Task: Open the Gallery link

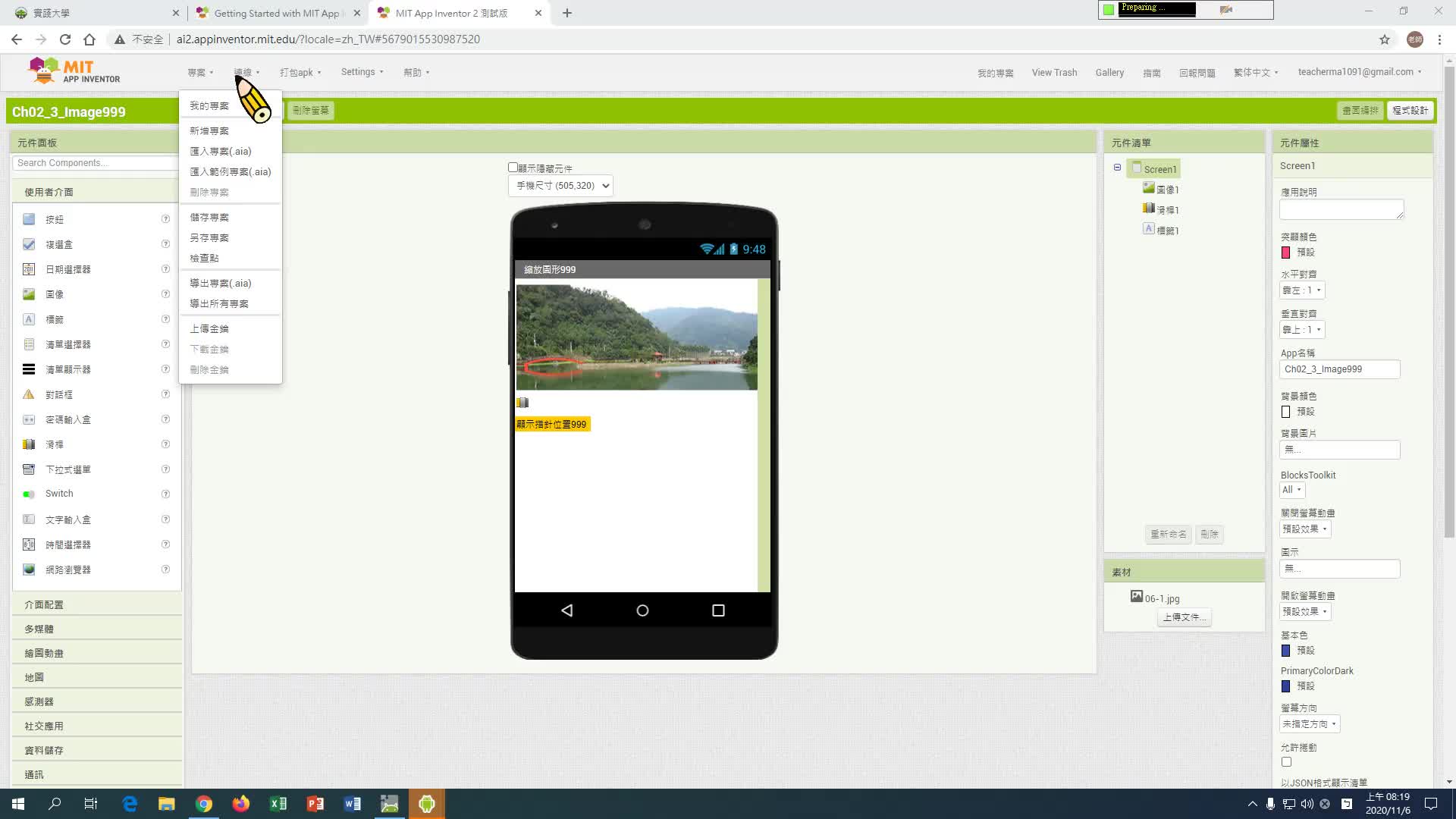Action: click(1109, 73)
